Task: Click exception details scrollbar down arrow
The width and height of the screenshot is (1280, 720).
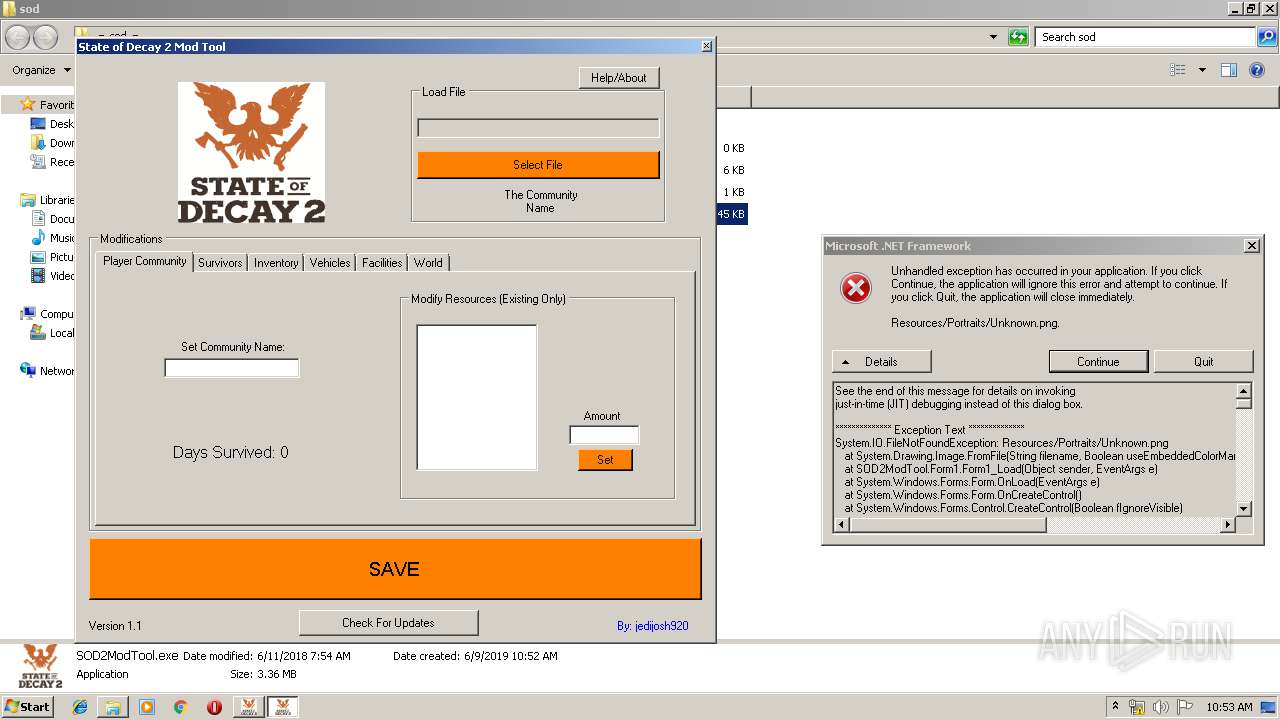Action: pos(1244,508)
